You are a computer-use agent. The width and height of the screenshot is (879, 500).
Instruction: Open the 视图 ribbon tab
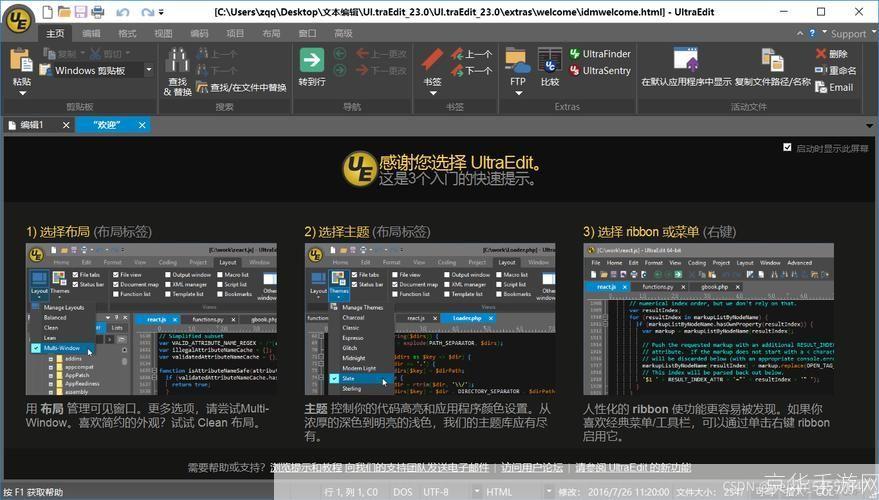[x=163, y=33]
